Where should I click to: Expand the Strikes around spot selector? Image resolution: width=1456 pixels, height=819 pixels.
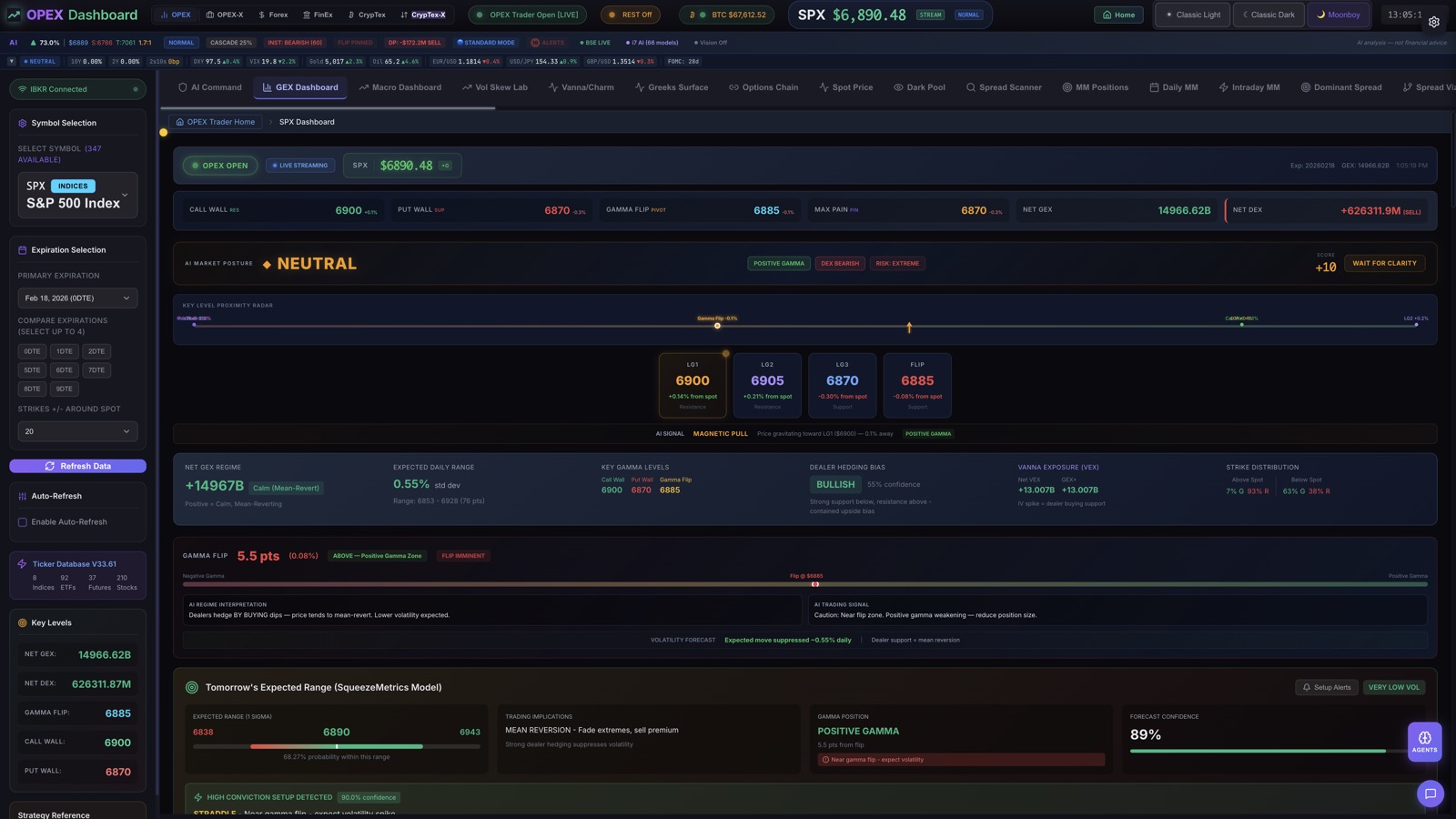click(77, 431)
